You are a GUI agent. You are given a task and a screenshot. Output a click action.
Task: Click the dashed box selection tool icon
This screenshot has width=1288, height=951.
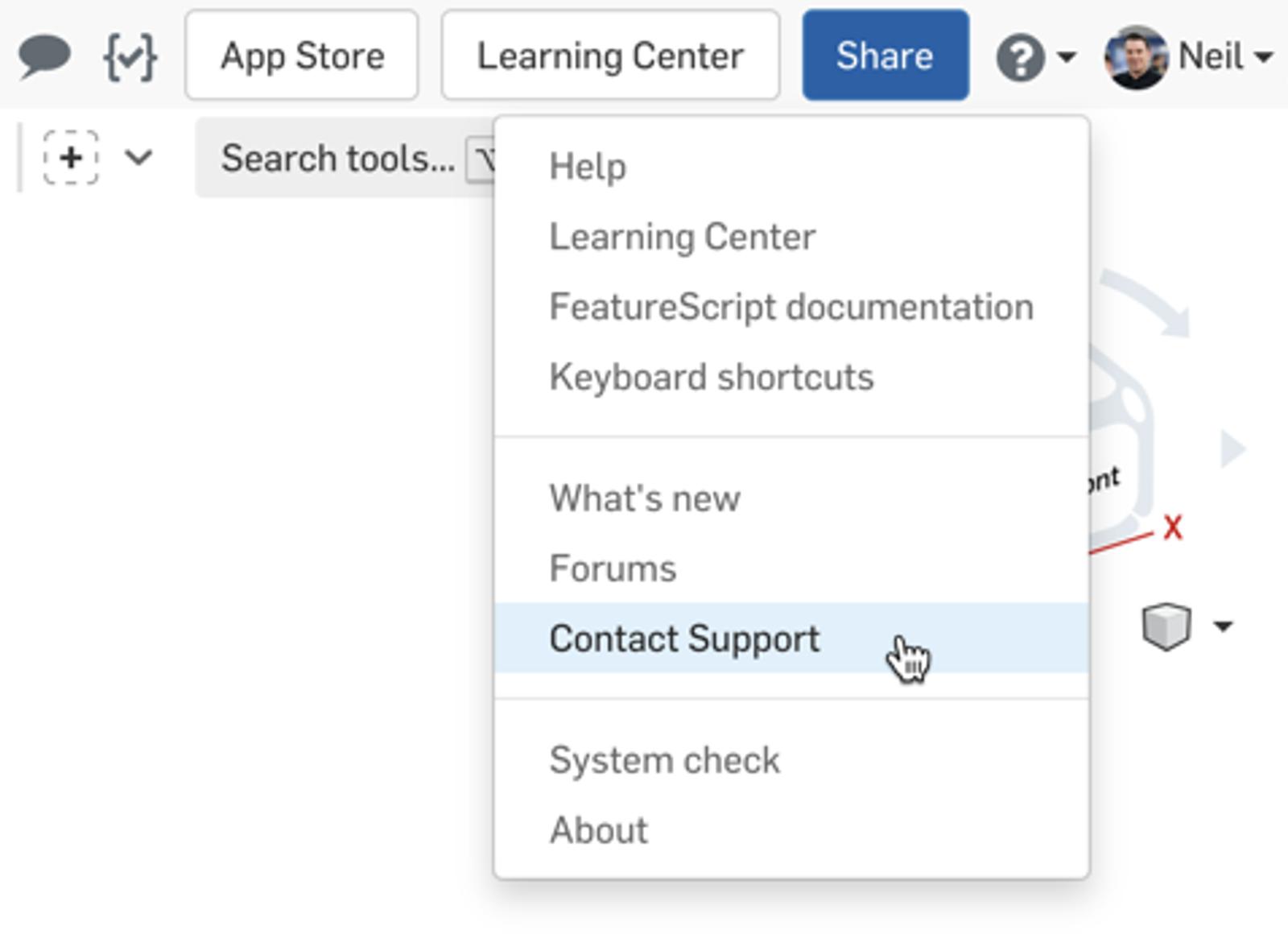point(71,158)
